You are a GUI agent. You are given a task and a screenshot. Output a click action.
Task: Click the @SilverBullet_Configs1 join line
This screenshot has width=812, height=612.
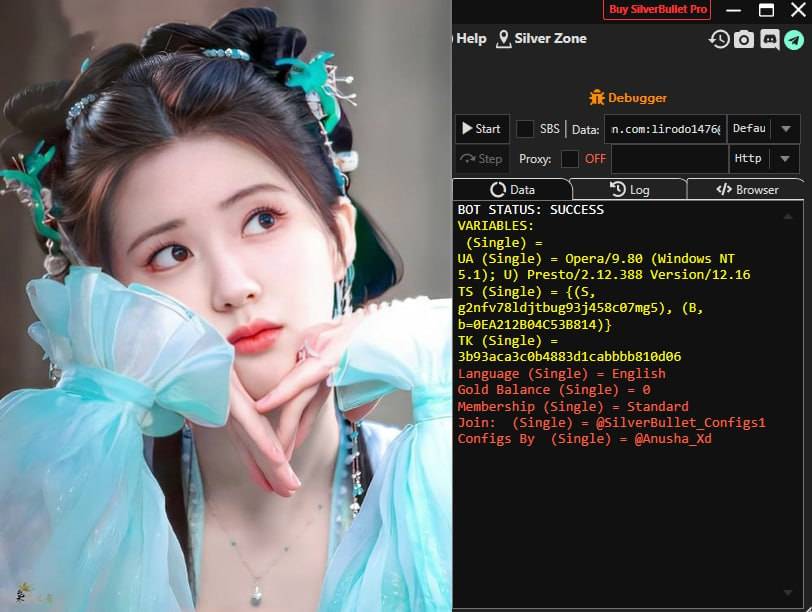[611, 422]
